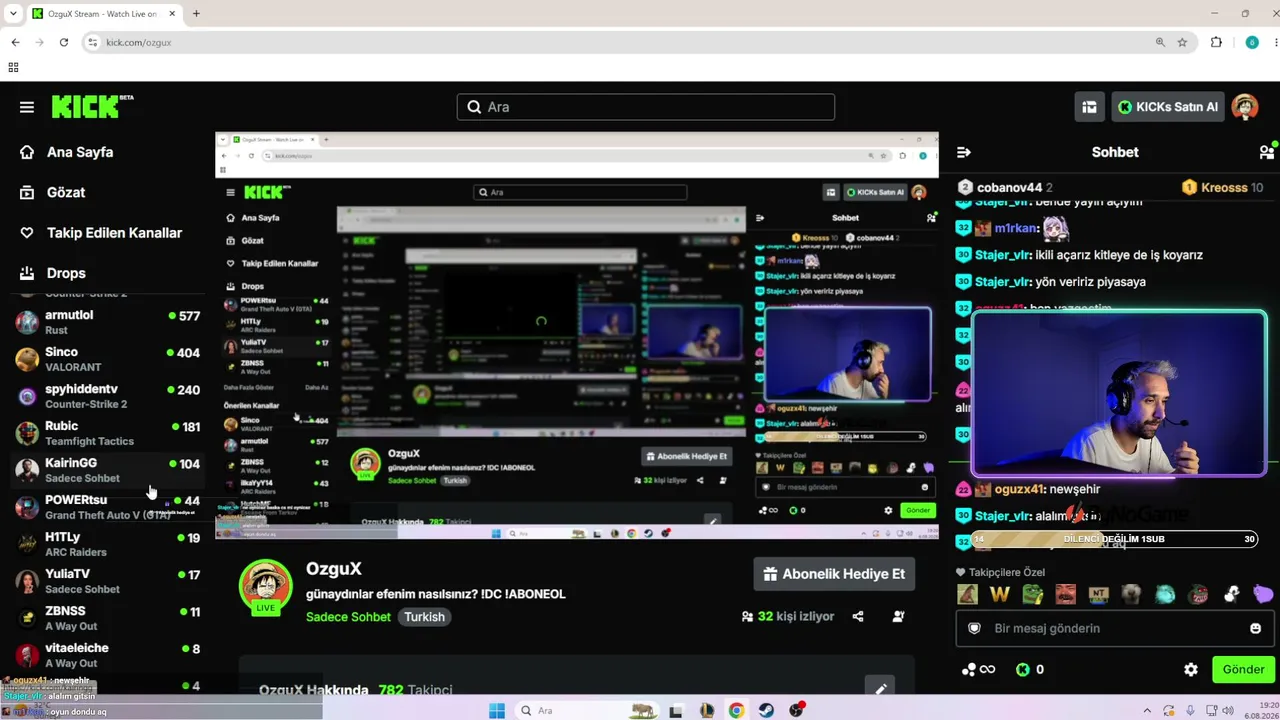Open the browser extensions puzzle icon
The image size is (1280, 720).
point(1216,42)
